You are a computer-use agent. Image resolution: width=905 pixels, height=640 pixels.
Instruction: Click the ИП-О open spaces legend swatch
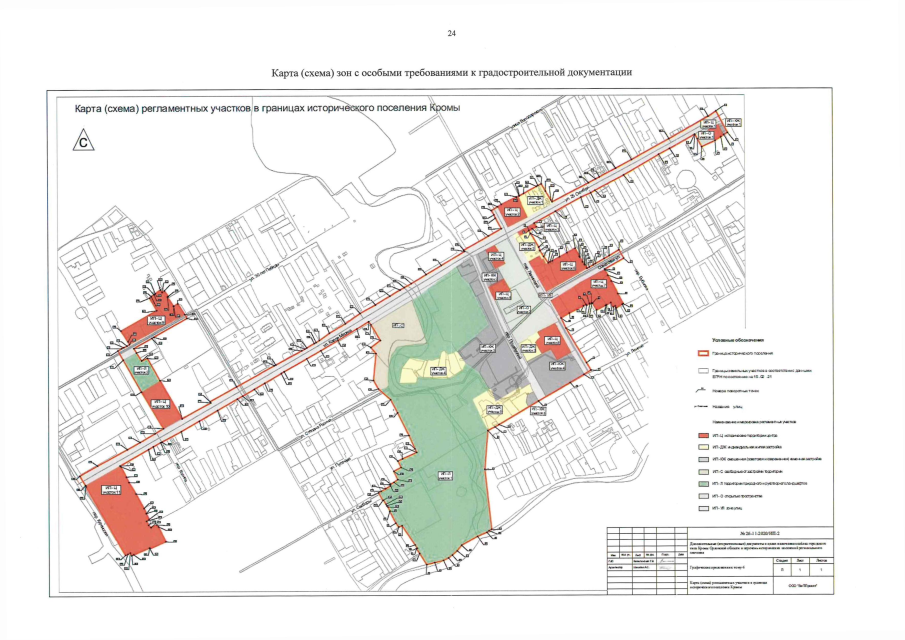[702, 496]
